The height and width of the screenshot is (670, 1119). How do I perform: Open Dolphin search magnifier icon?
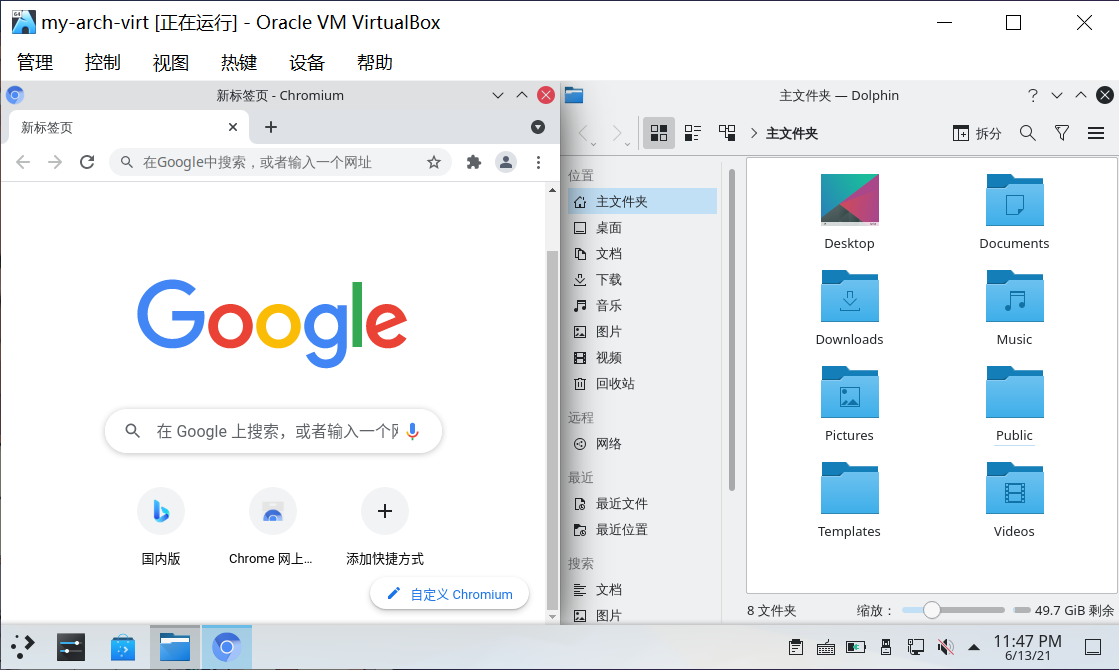pos(1027,133)
